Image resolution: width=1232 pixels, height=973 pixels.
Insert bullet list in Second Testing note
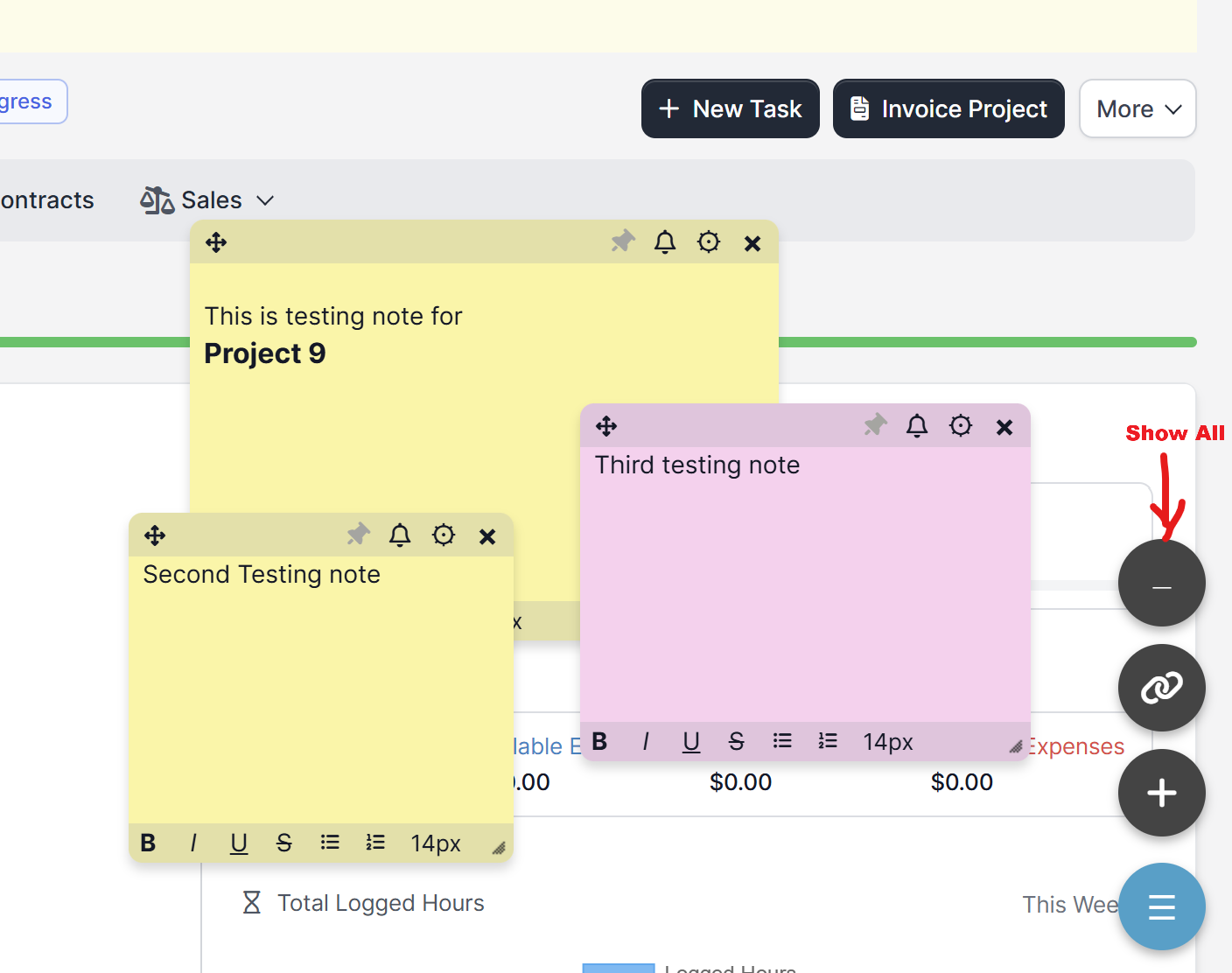tap(330, 843)
